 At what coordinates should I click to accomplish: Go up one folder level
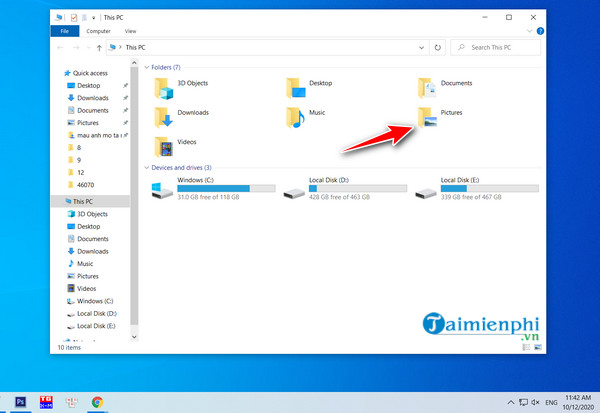(x=99, y=48)
